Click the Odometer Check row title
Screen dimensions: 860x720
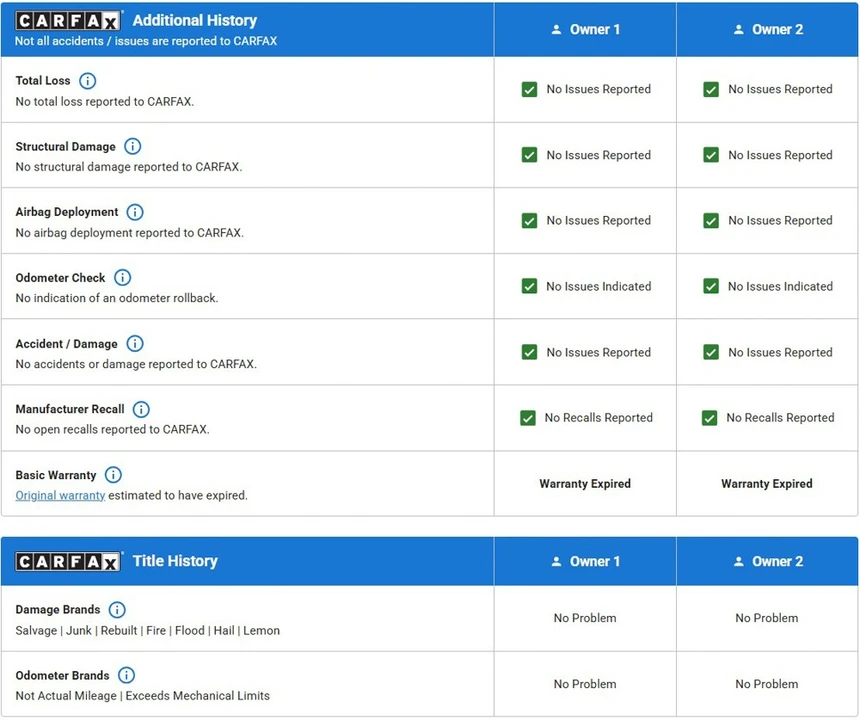[x=60, y=278]
